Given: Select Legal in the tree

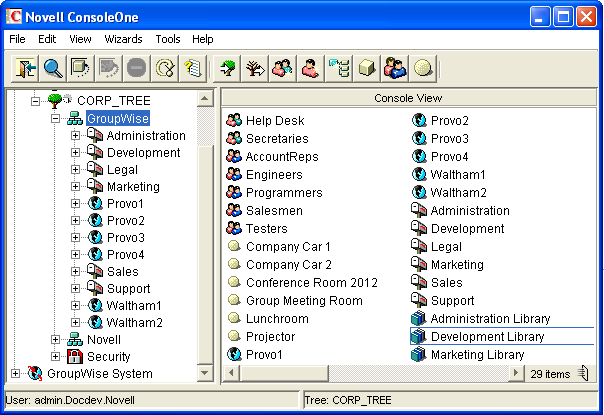Looking at the screenshot, I should click(122, 170).
